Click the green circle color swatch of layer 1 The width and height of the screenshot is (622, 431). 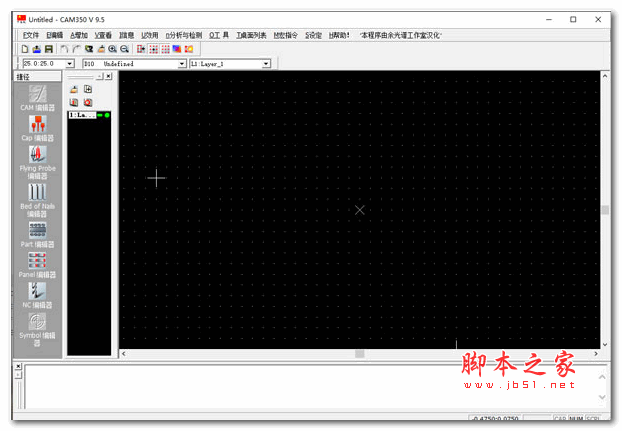[107, 115]
